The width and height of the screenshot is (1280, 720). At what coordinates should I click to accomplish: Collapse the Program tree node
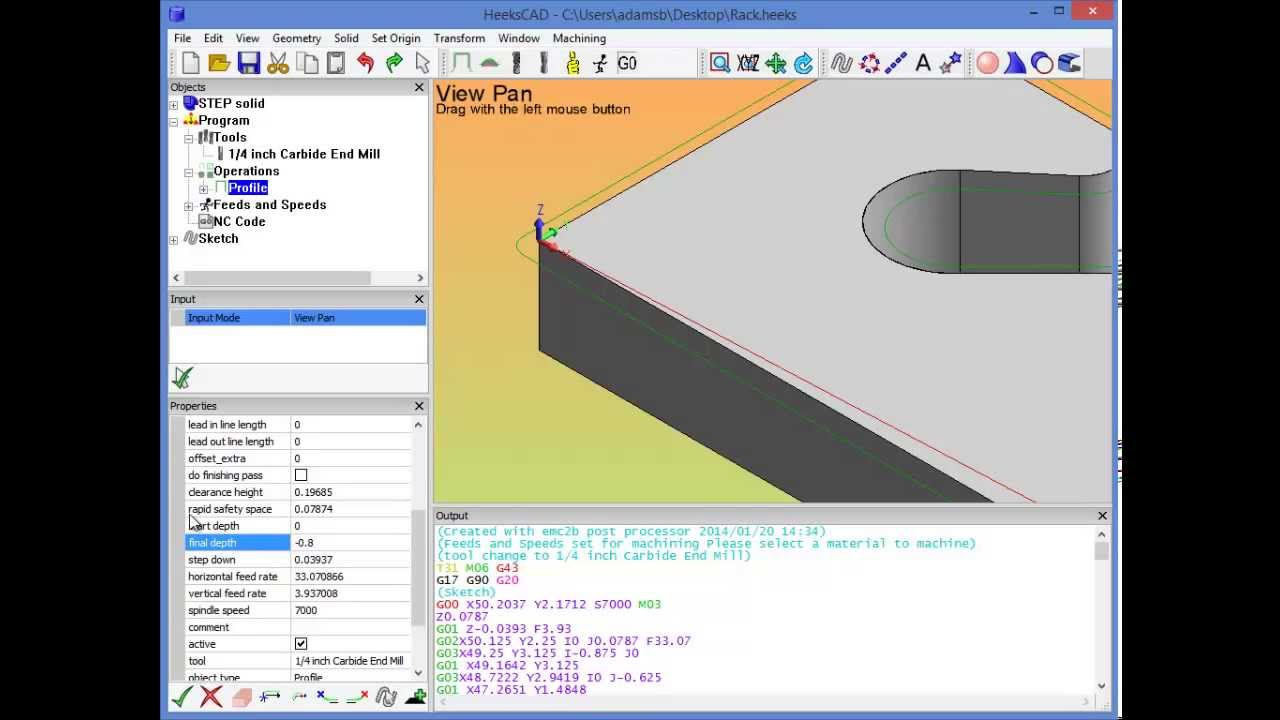174,121
